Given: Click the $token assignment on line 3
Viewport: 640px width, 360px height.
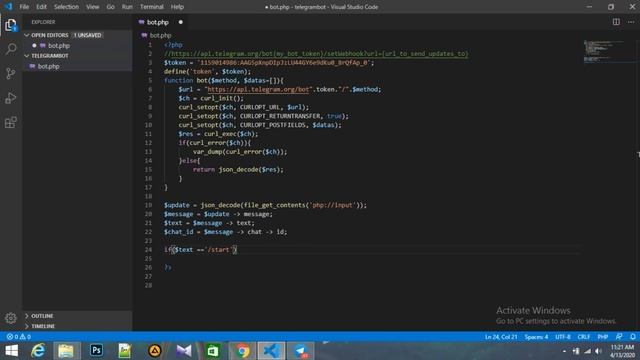Looking at the screenshot, I should coord(269,63).
